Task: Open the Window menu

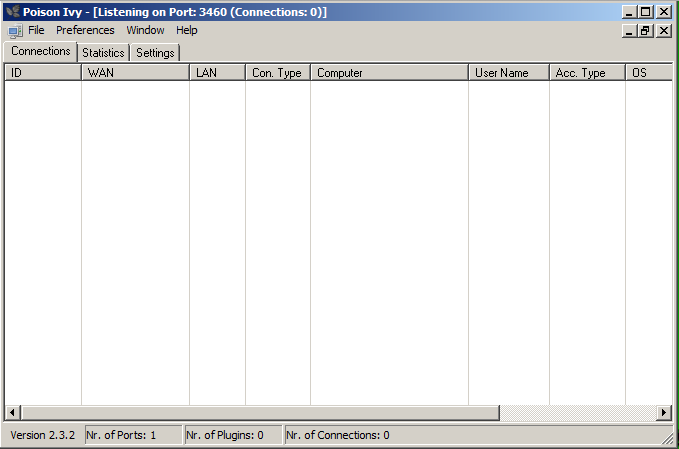Action: [145, 30]
